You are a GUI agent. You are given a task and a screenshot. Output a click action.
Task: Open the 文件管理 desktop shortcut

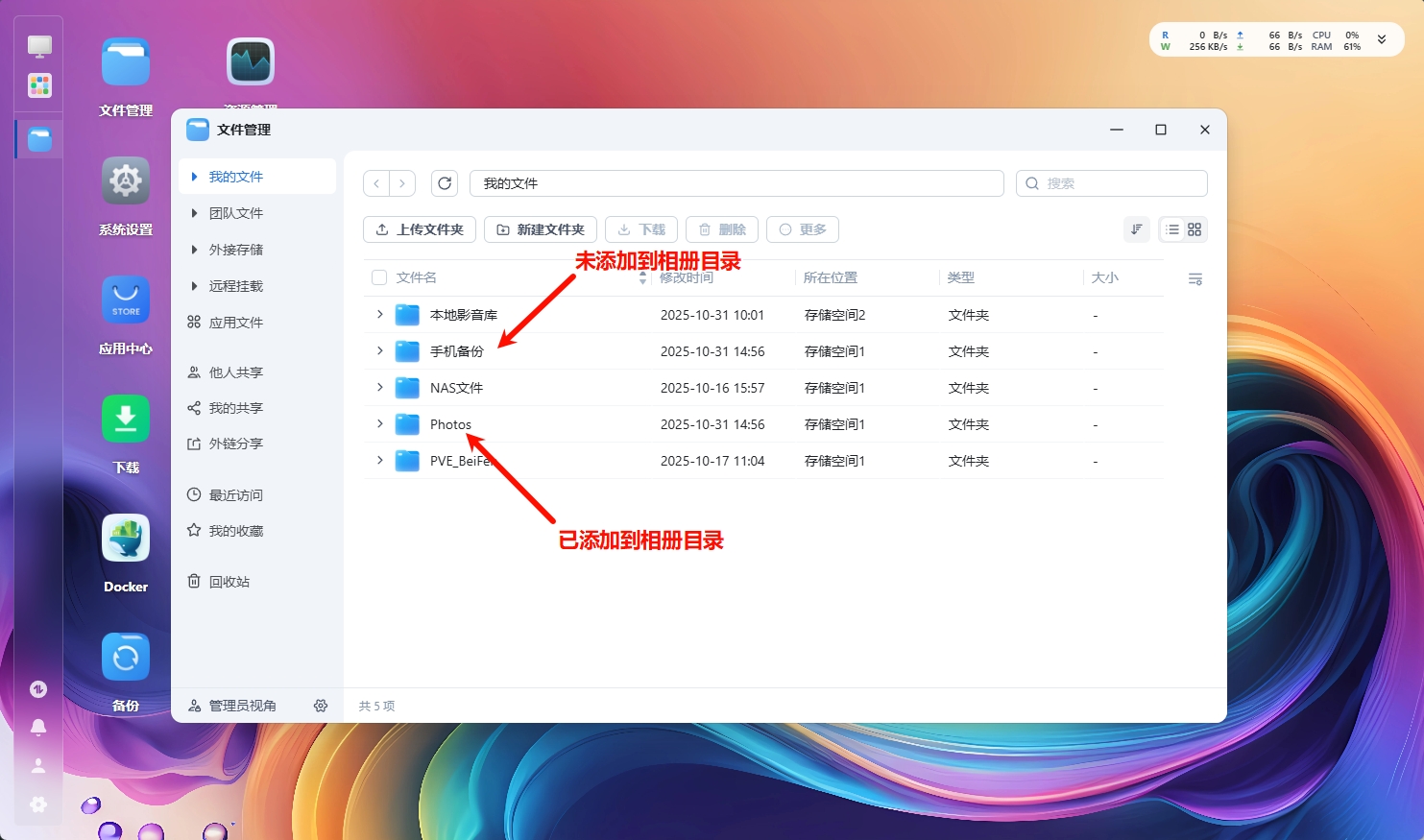pyautogui.click(x=126, y=77)
